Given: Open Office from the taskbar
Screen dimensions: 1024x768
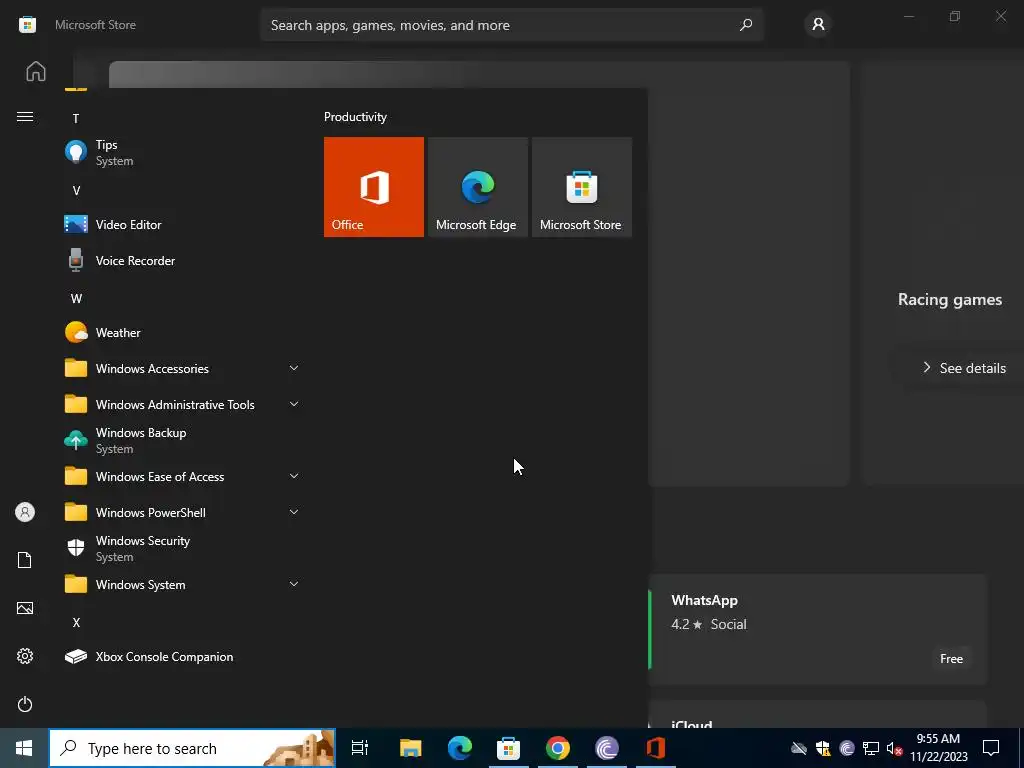Looking at the screenshot, I should 656,748.
